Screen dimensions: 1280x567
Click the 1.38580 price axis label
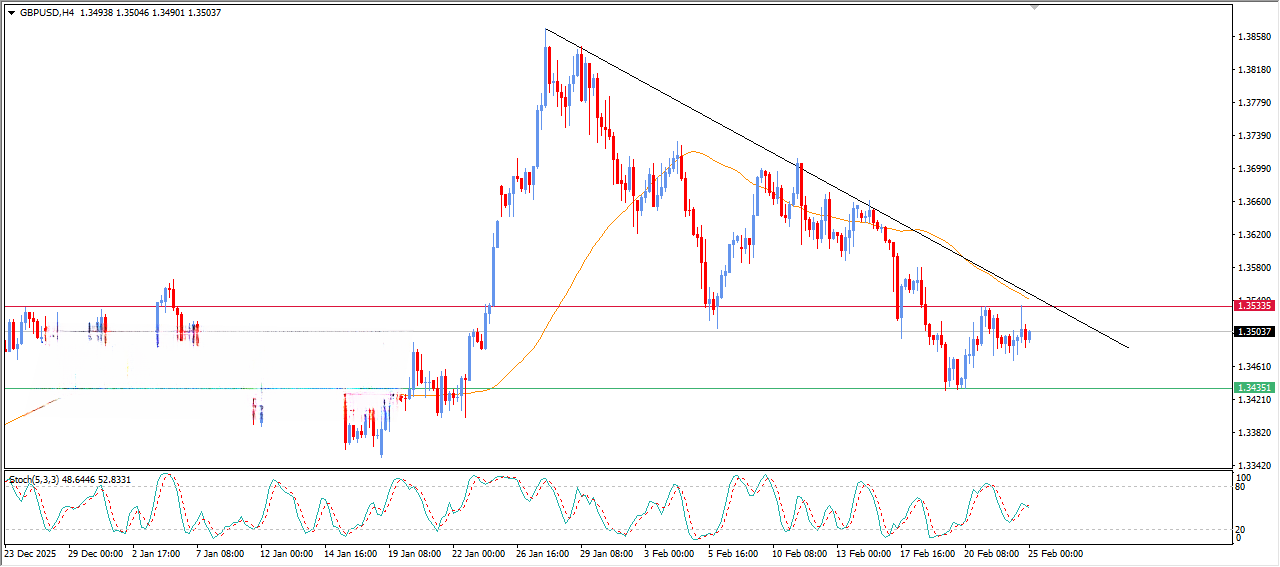coord(1254,37)
